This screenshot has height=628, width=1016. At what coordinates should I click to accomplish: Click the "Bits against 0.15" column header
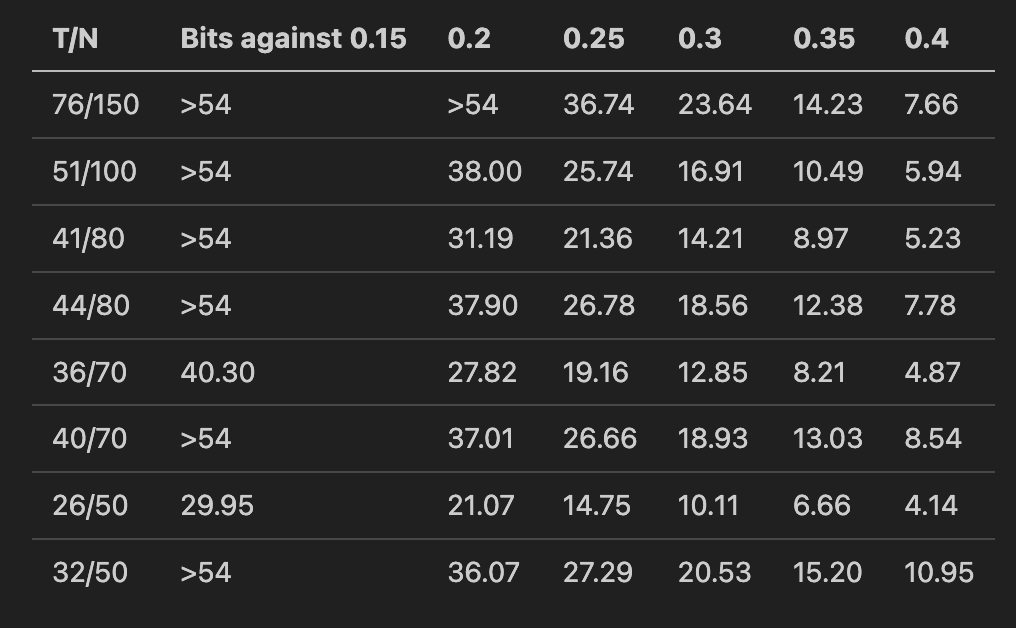tap(293, 39)
